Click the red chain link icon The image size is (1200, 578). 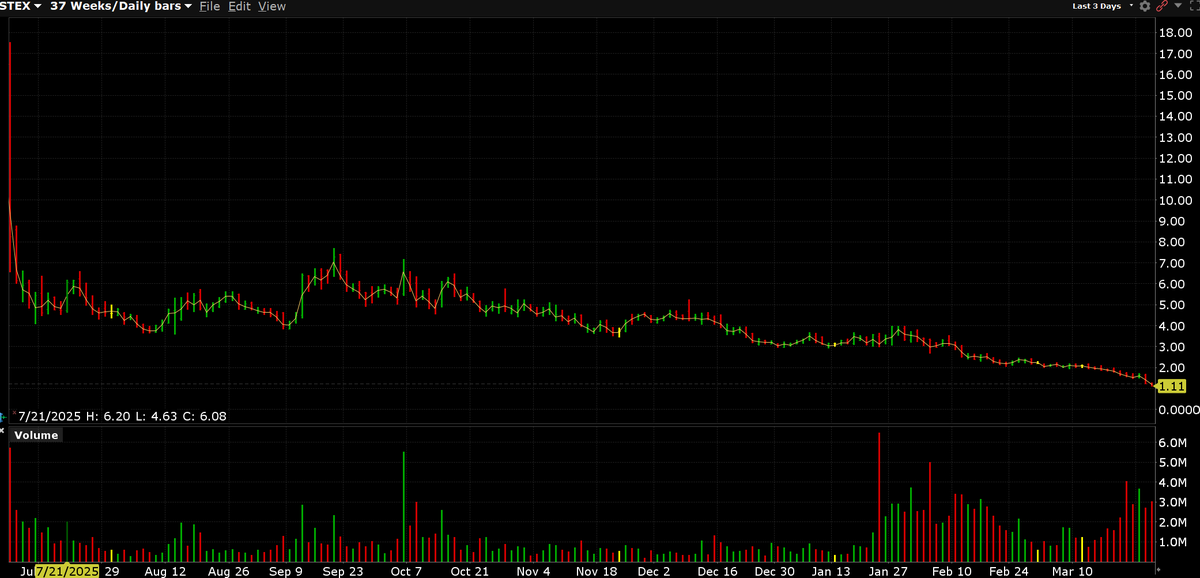(x=1162, y=6)
